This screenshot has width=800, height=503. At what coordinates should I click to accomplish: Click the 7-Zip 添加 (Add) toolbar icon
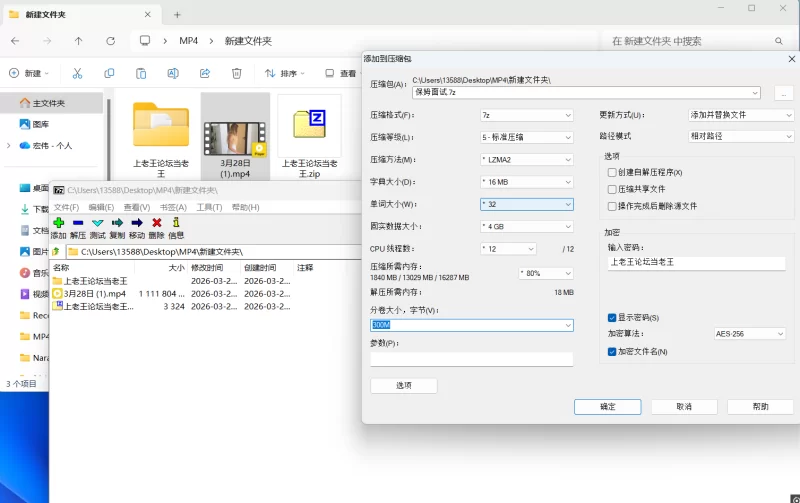point(59,223)
